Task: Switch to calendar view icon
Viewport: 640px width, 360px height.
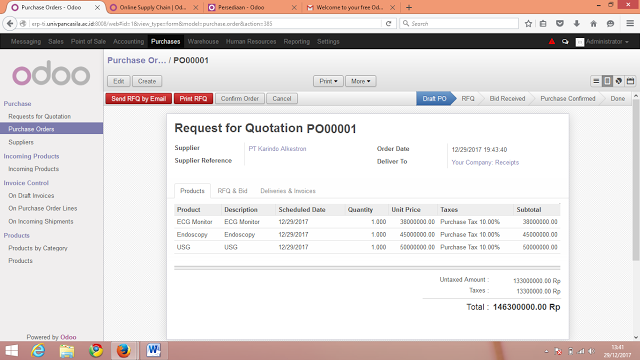Action: pos(631,81)
